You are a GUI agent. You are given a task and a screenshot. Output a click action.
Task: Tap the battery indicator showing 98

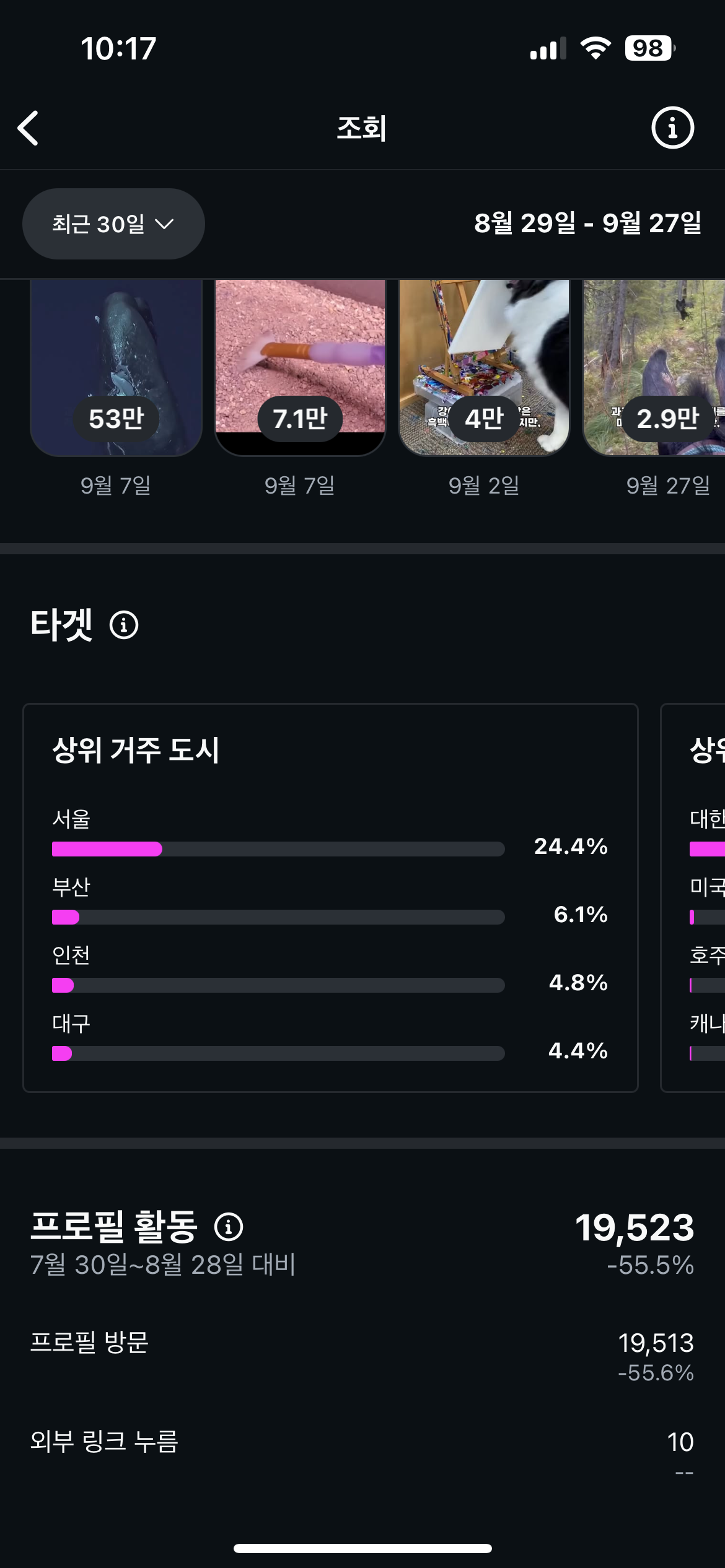pos(649,48)
